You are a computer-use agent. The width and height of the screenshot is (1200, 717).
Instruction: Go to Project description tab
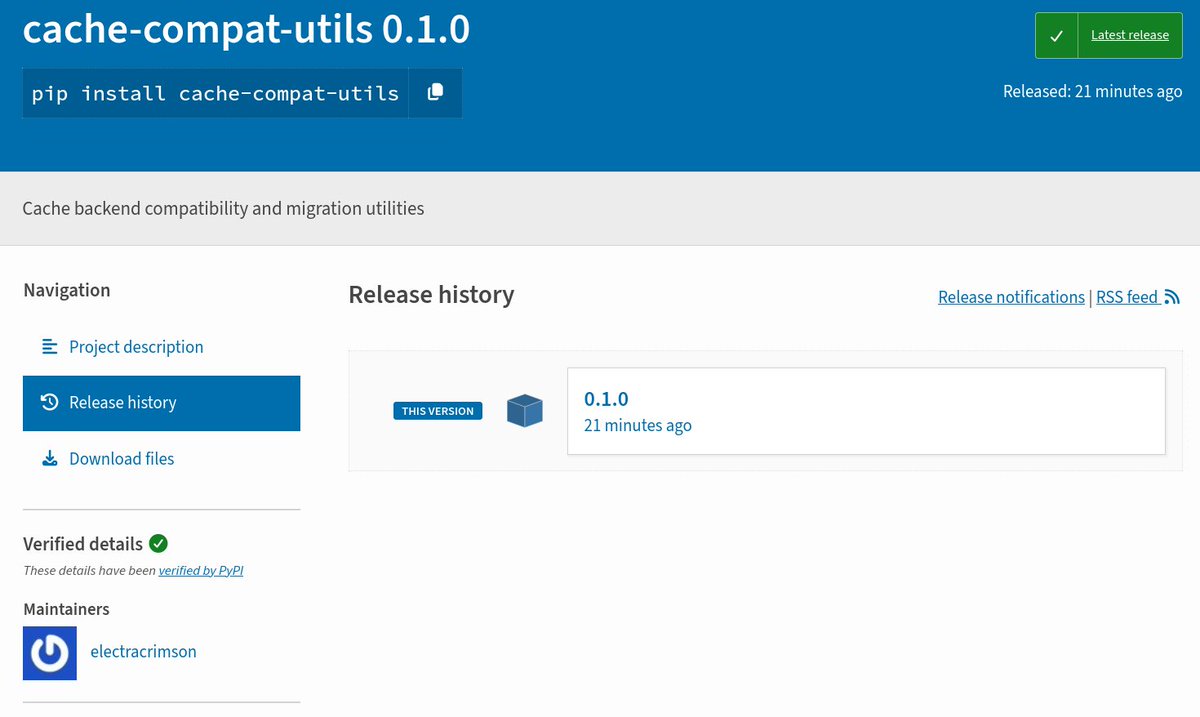pos(161,347)
